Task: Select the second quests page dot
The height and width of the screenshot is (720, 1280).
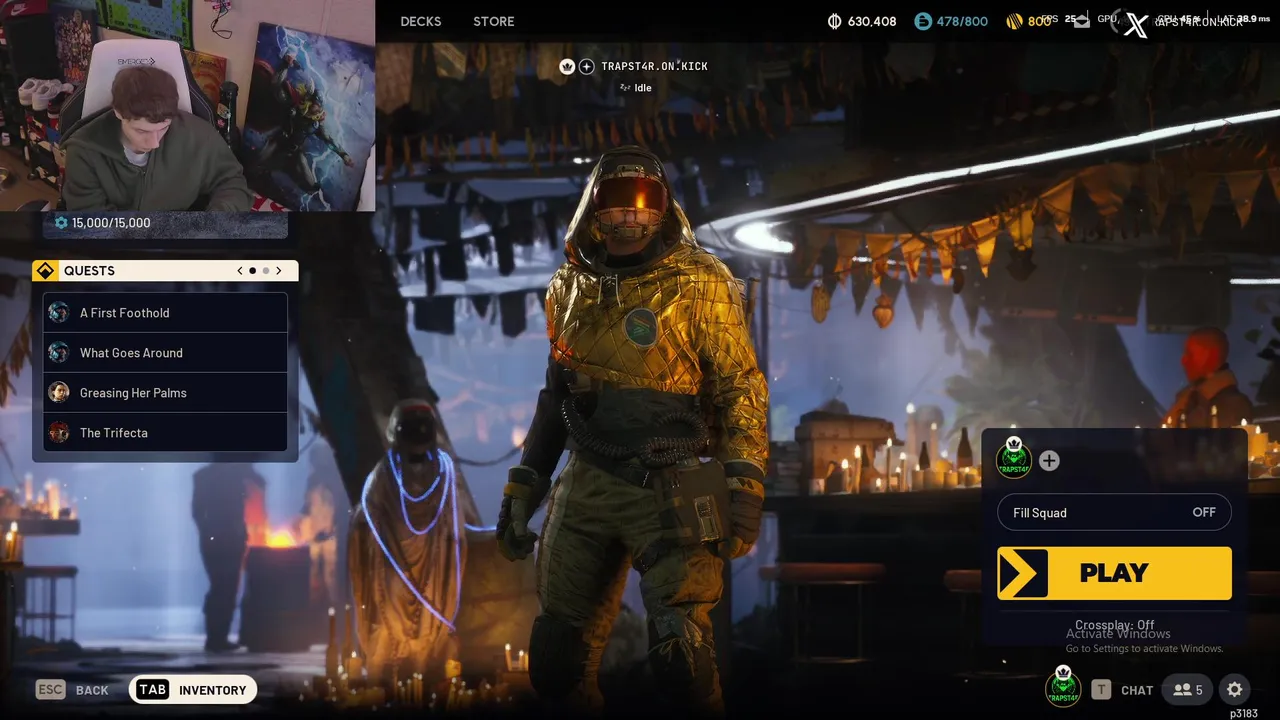Action: coord(266,271)
